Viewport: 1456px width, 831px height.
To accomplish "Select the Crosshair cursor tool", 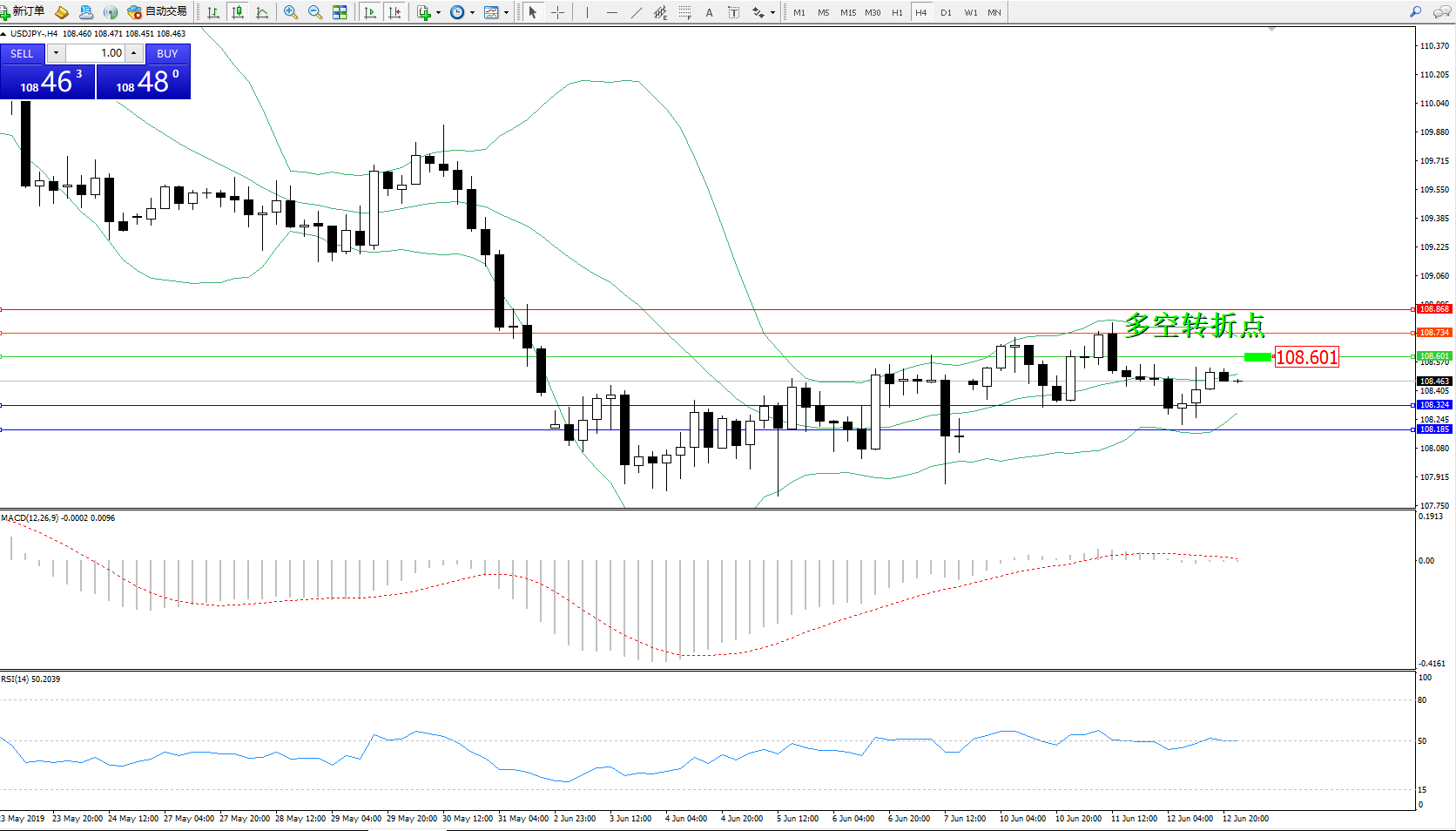I will point(557,12).
